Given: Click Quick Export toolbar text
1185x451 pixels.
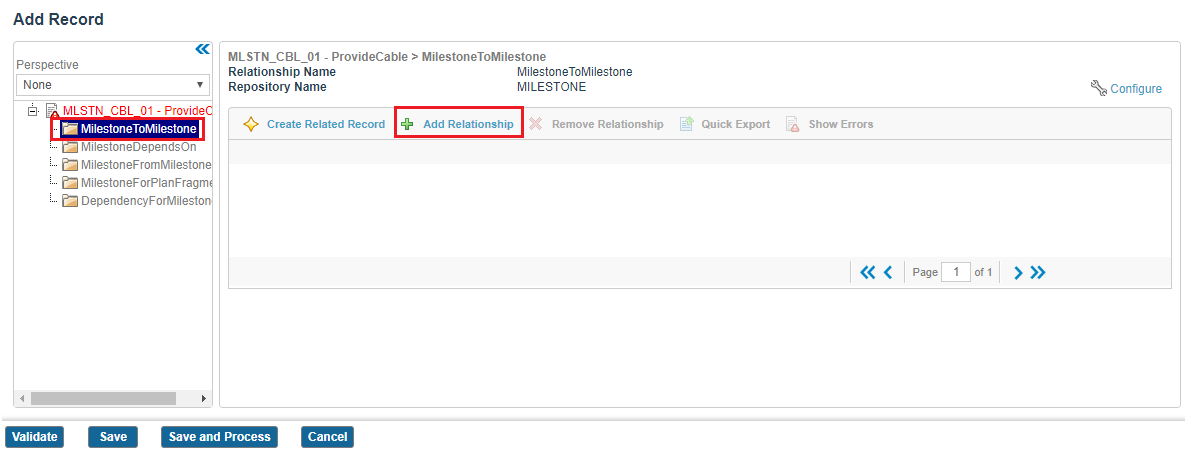Looking at the screenshot, I should click(x=735, y=124).
